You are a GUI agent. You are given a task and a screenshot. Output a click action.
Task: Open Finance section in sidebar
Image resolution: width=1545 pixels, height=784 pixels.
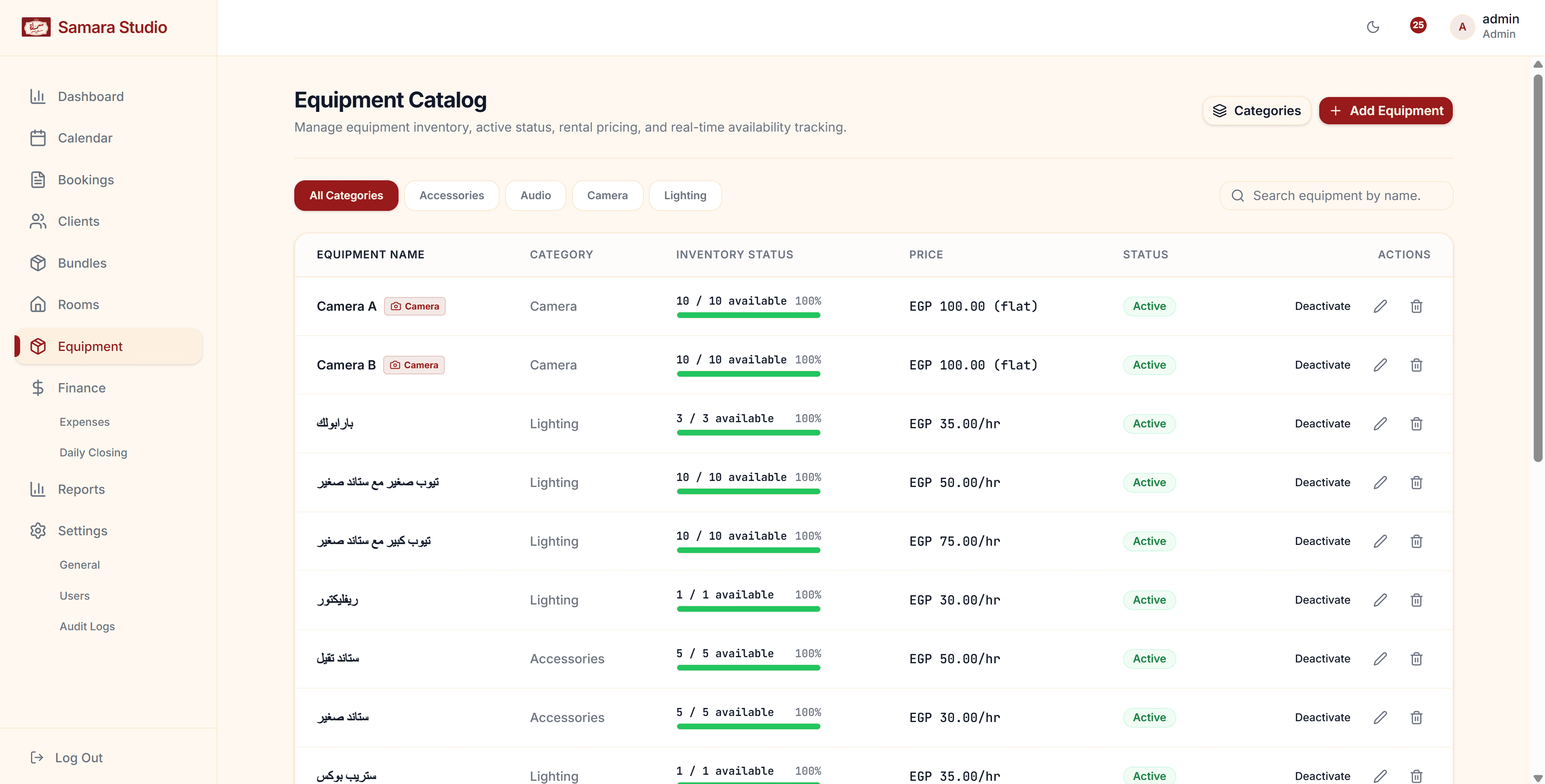coord(109,388)
